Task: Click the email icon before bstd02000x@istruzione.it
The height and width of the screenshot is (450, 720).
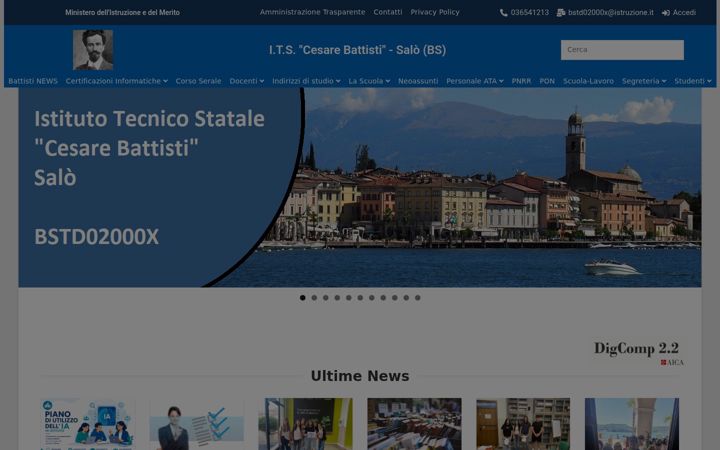Action: [561, 13]
